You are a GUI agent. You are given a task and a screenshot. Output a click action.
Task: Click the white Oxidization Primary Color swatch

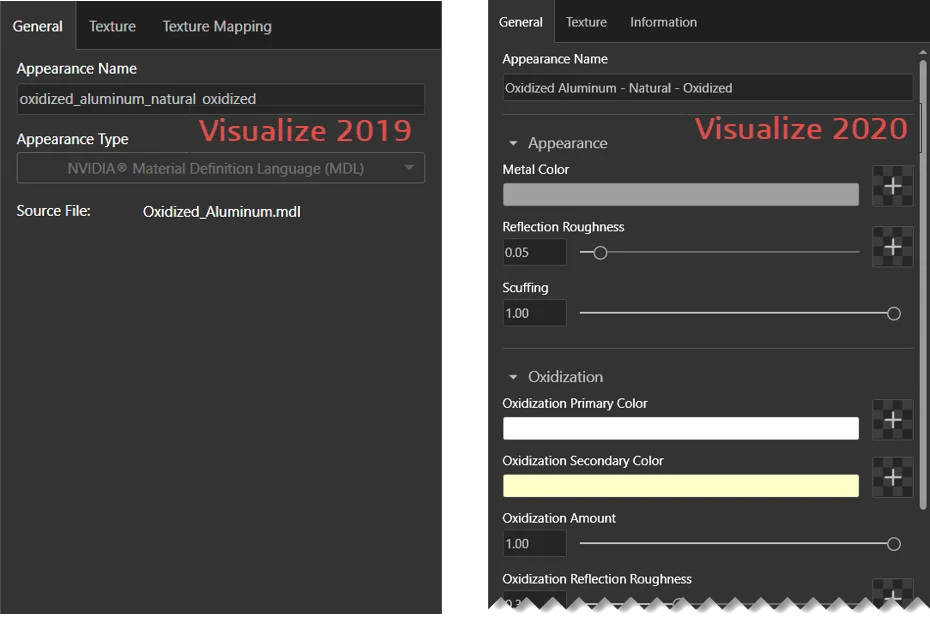680,428
